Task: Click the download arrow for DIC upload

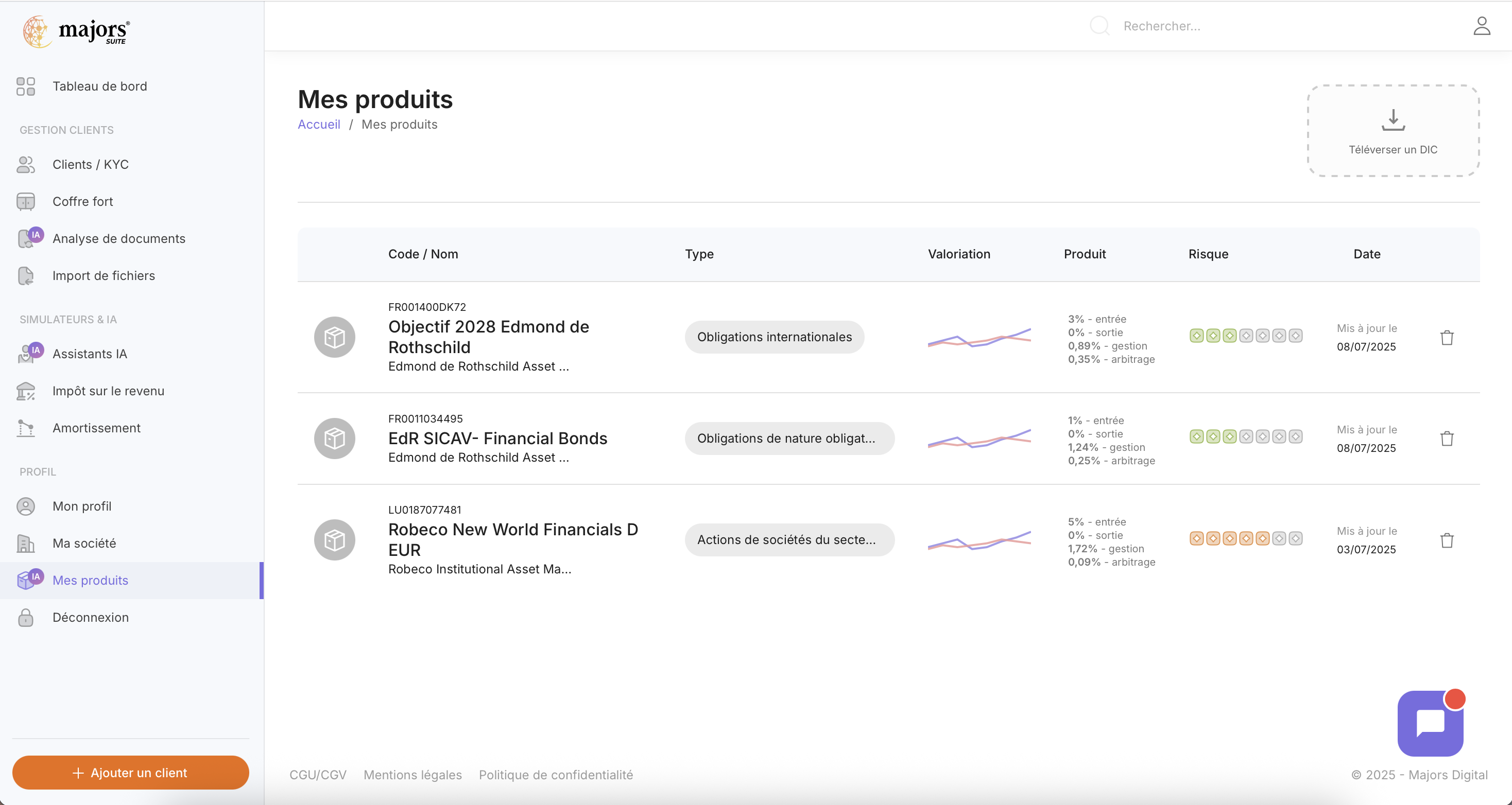Action: pyautogui.click(x=1393, y=120)
